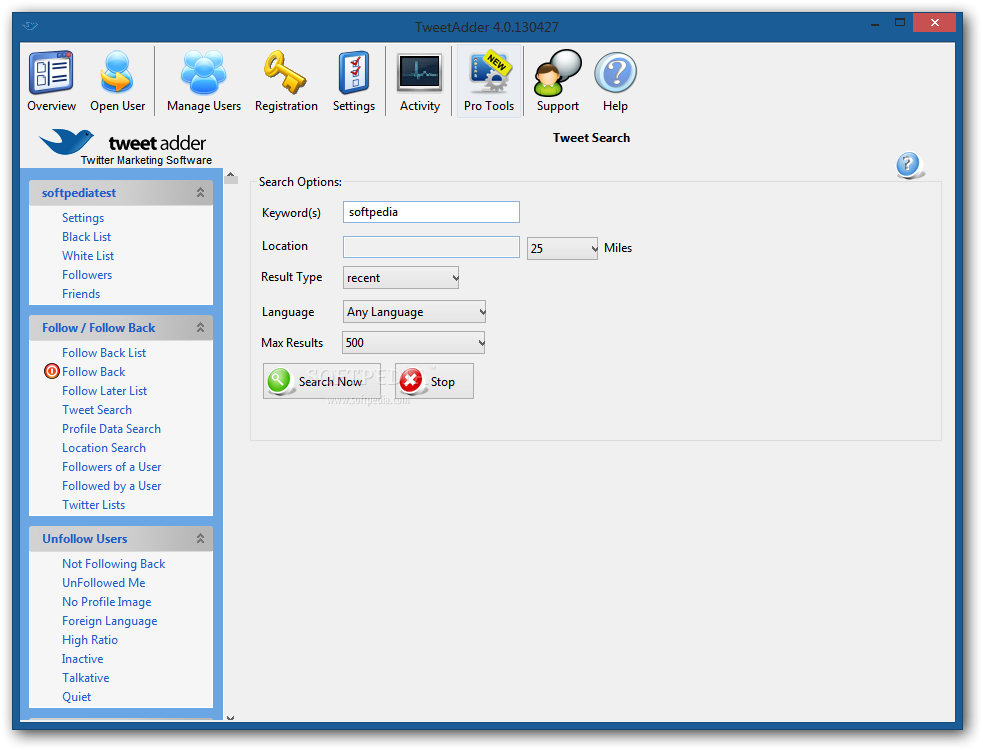
Task: Open Not Following Back
Action: 113,564
